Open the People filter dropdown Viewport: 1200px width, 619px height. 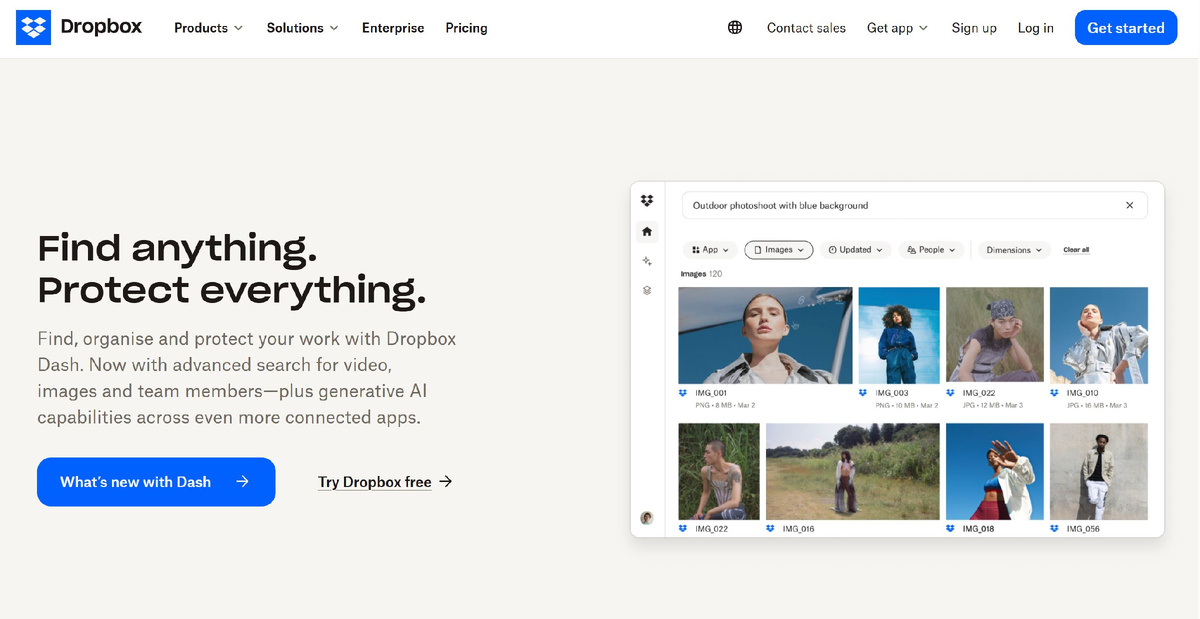931,250
